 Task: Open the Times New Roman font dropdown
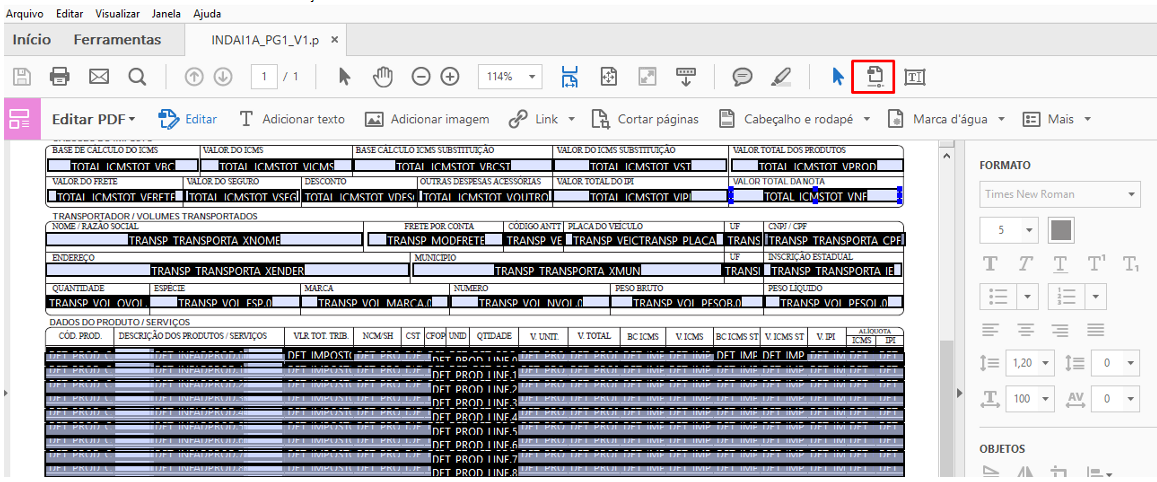click(x=1060, y=195)
